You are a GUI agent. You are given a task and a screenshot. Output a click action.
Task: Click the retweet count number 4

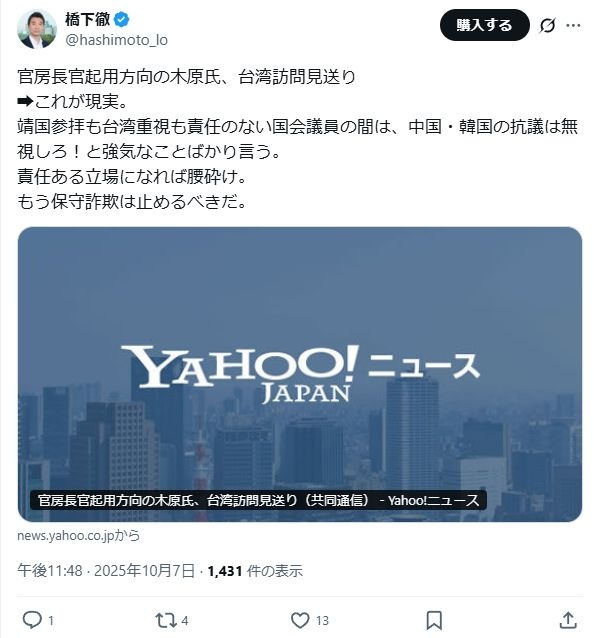pos(184,621)
